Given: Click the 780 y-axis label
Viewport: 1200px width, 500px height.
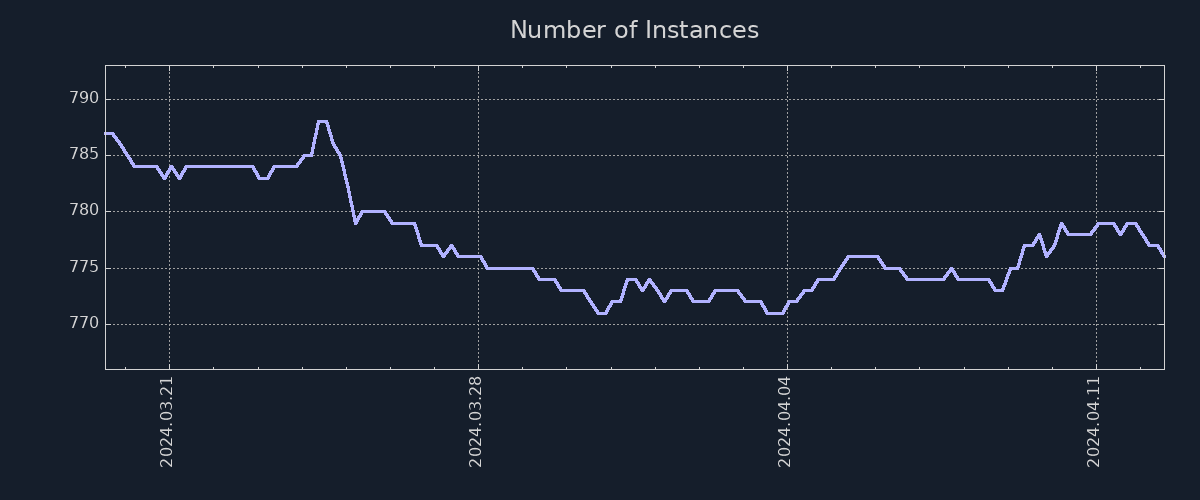Looking at the screenshot, I should coord(84,211).
